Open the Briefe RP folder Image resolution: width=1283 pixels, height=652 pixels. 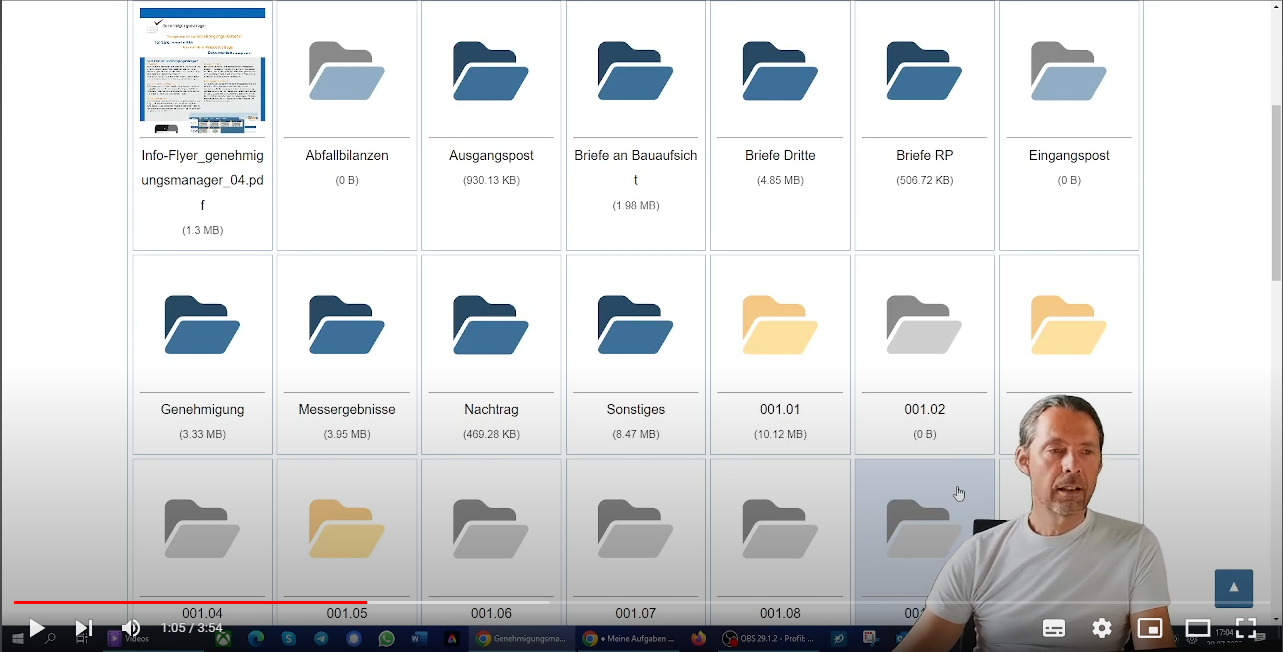coord(924,71)
